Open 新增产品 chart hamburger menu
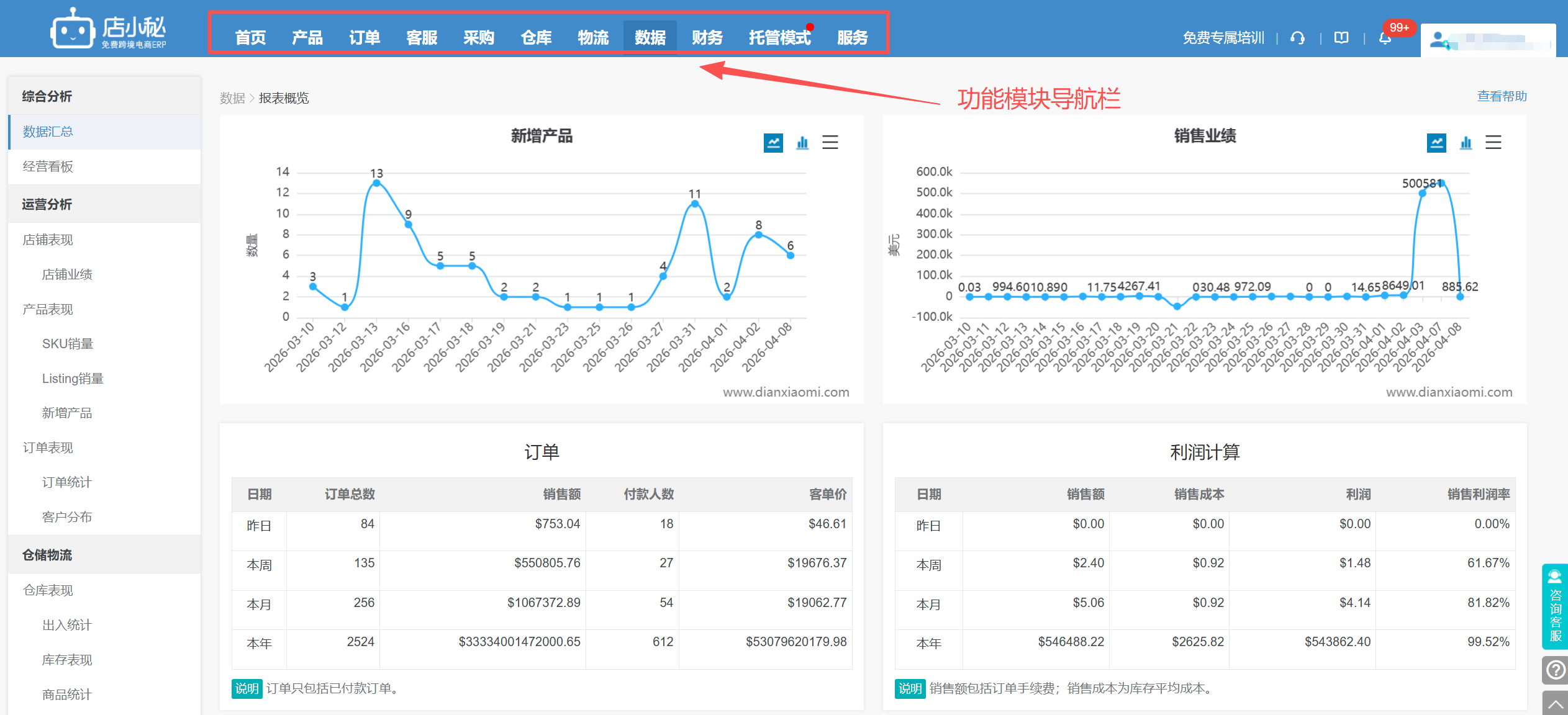1568x715 pixels. coord(830,143)
